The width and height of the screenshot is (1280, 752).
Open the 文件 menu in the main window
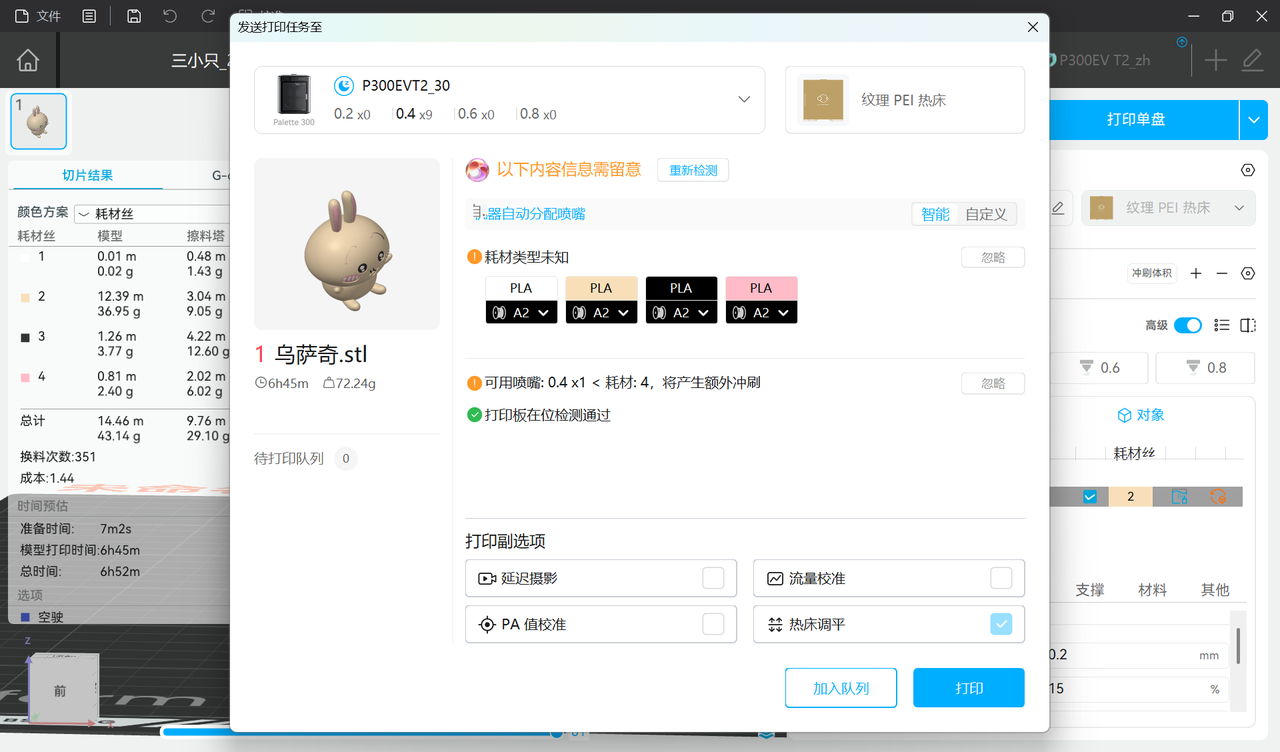pyautogui.click(x=36, y=16)
